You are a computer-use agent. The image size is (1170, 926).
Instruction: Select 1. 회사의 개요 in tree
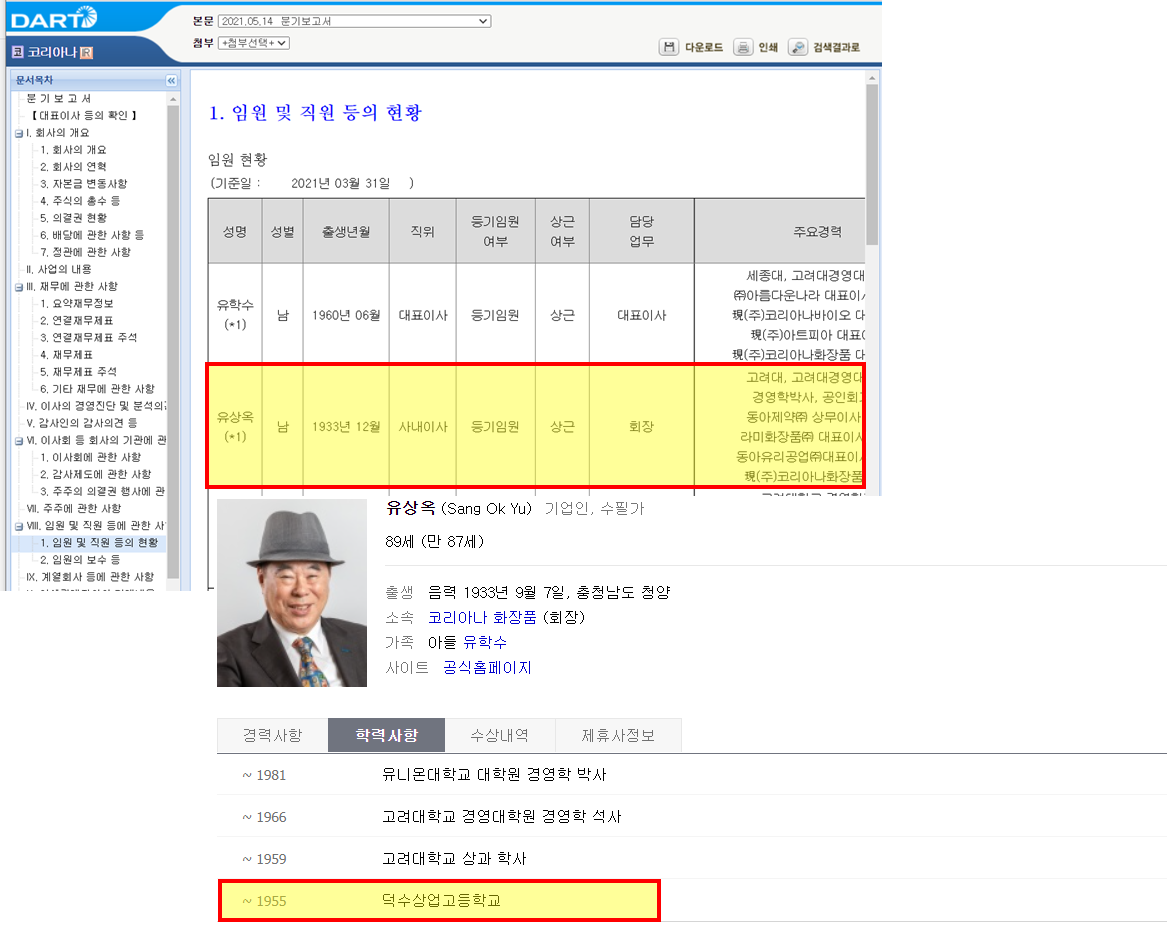click(x=73, y=150)
